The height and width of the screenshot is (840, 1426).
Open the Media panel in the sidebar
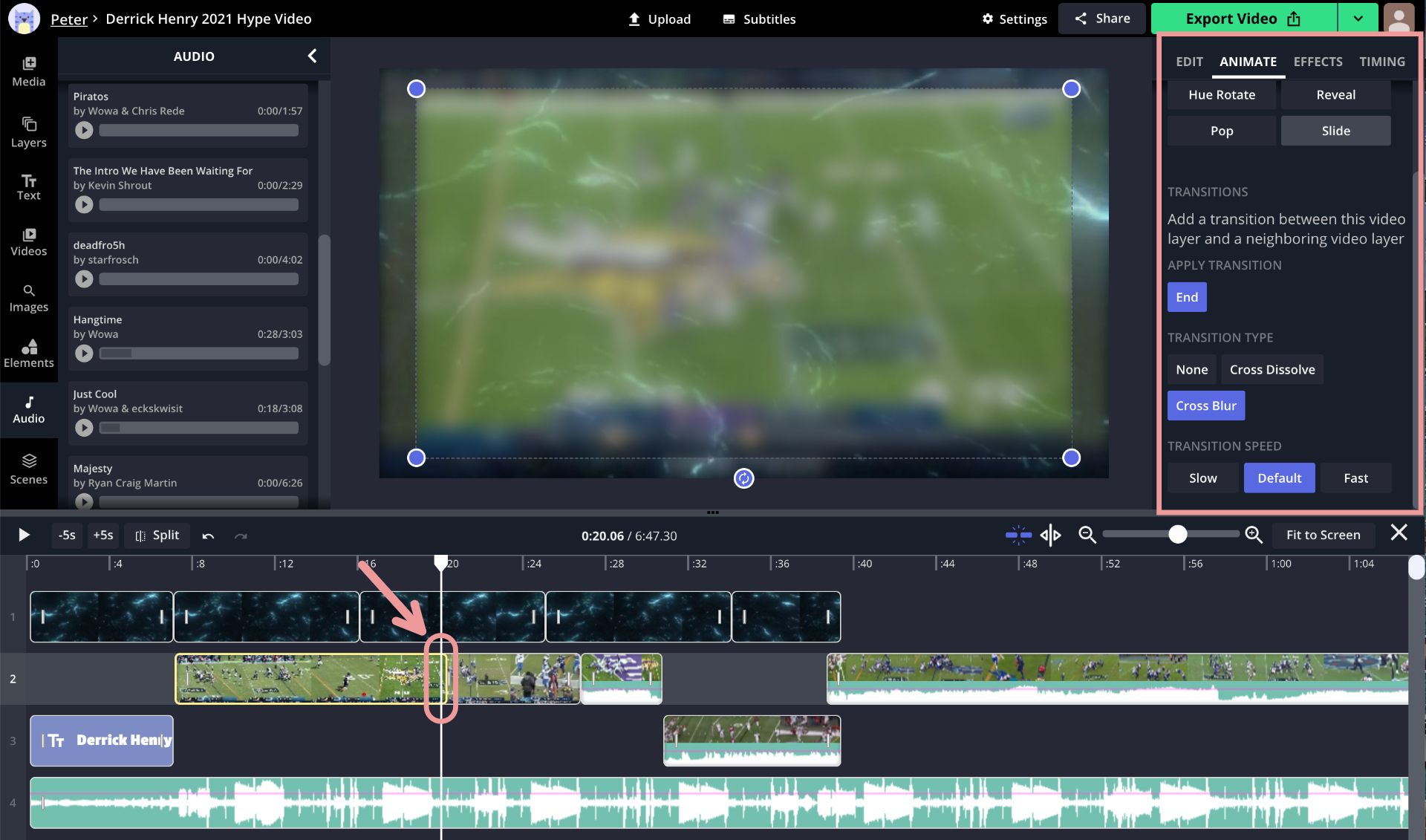click(x=28, y=71)
